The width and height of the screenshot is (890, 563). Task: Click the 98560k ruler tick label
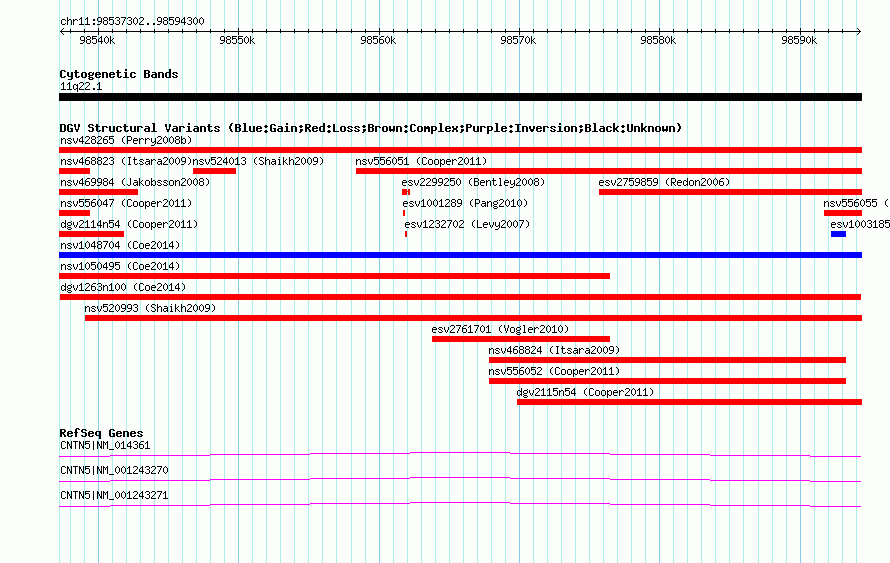[x=378, y=40]
